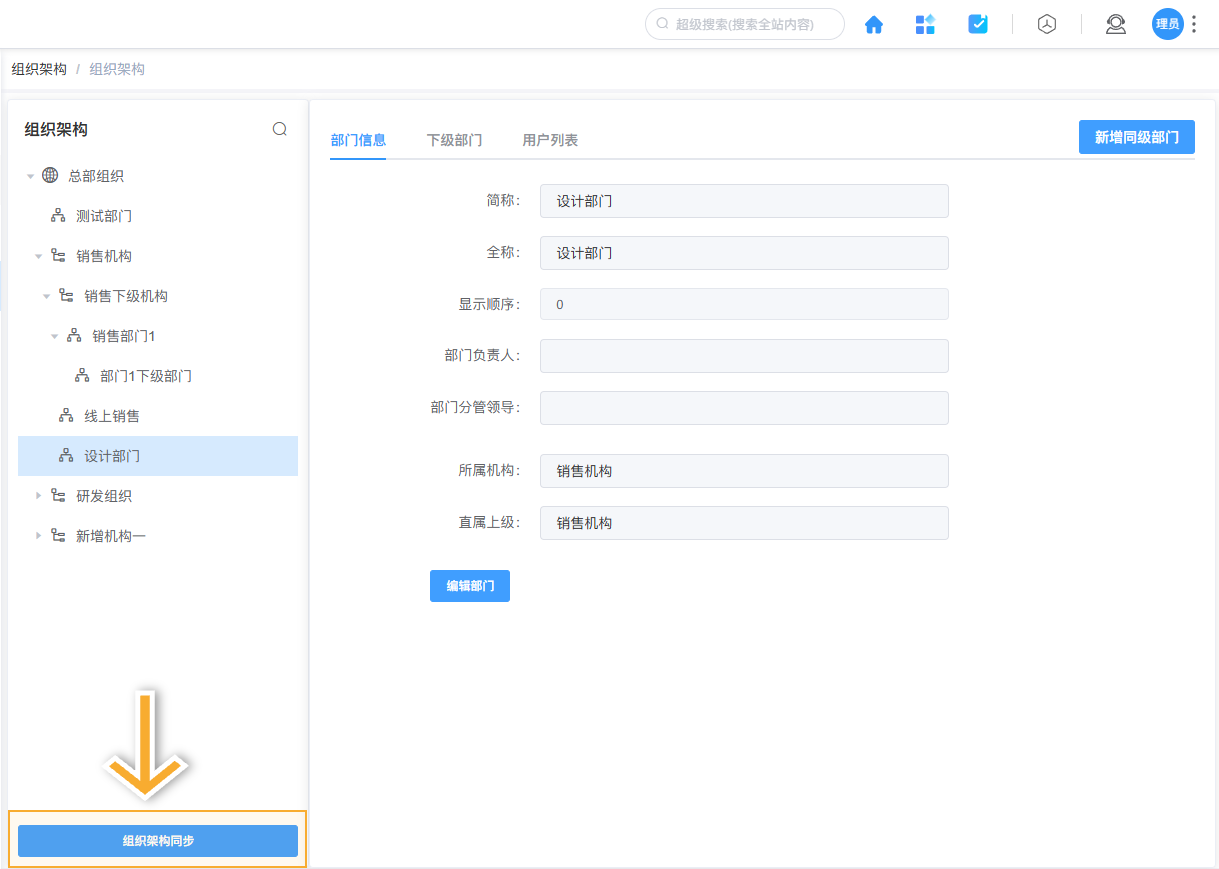Click the search magnifier in 组织架构 panel

pos(280,128)
